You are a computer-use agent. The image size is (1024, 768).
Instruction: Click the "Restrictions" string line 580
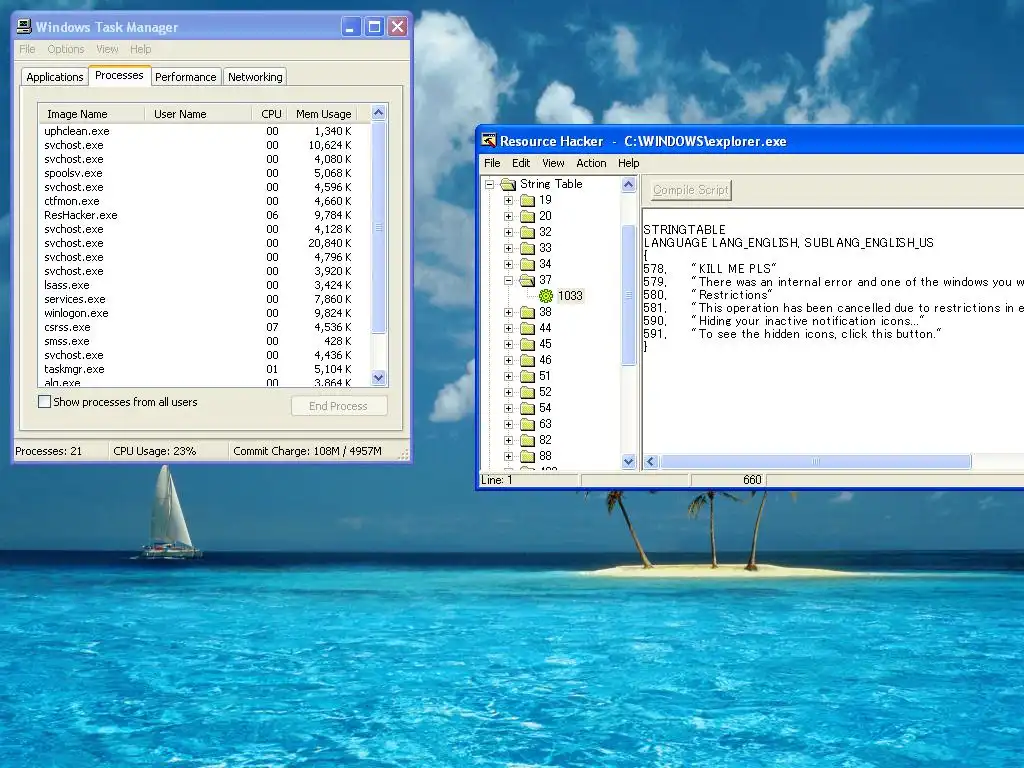click(x=708, y=295)
